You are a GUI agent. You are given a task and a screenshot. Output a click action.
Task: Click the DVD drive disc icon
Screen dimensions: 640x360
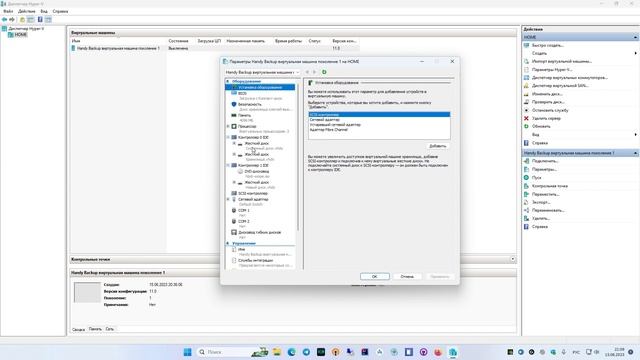[240, 171]
